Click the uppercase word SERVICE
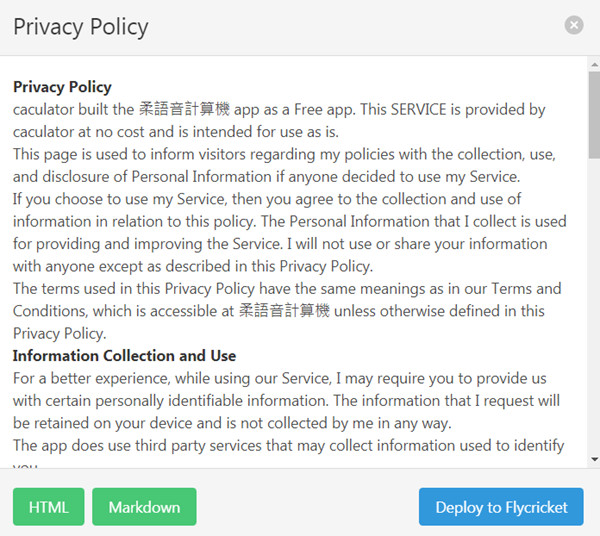 [443, 109]
